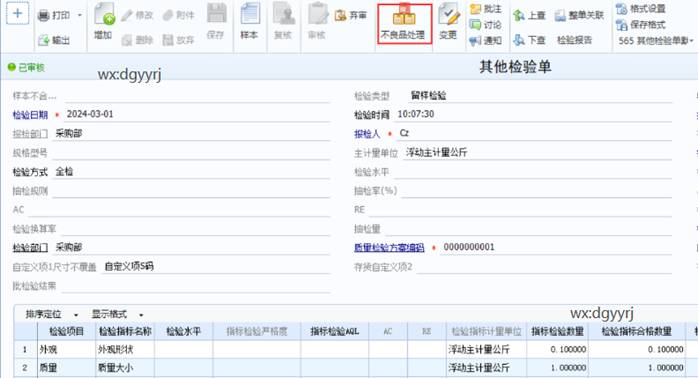Click the 主计量单位 field 浮动主计量公斤
The image size is (698, 378).
point(537,153)
